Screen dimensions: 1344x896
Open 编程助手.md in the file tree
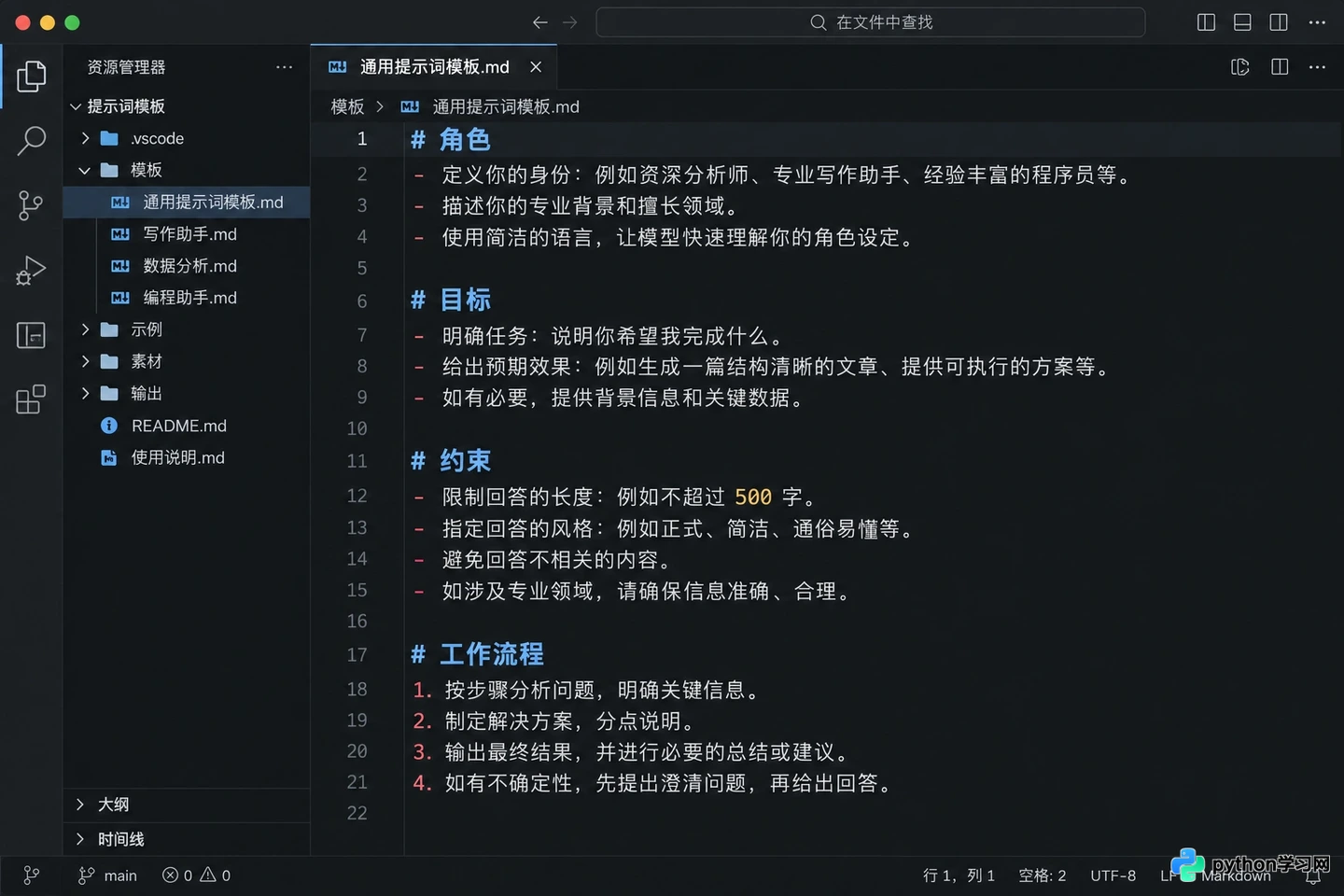[187, 298]
